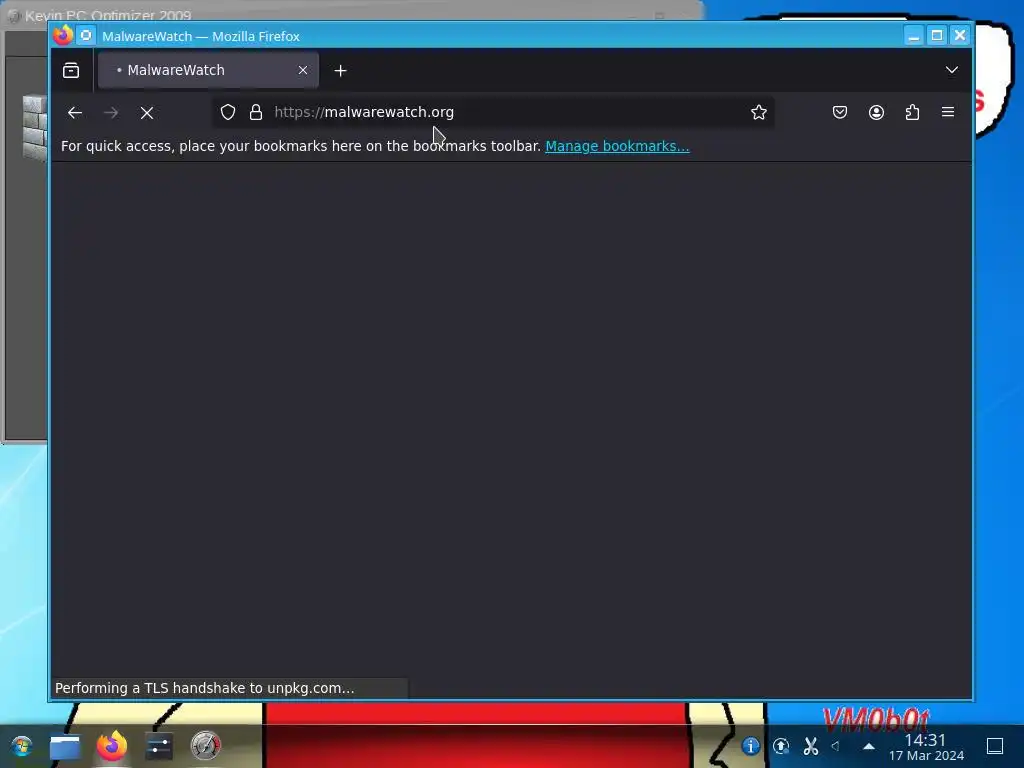Viewport: 1024px width, 768px height.
Task: Open the volume tray icon
Action: (836, 746)
